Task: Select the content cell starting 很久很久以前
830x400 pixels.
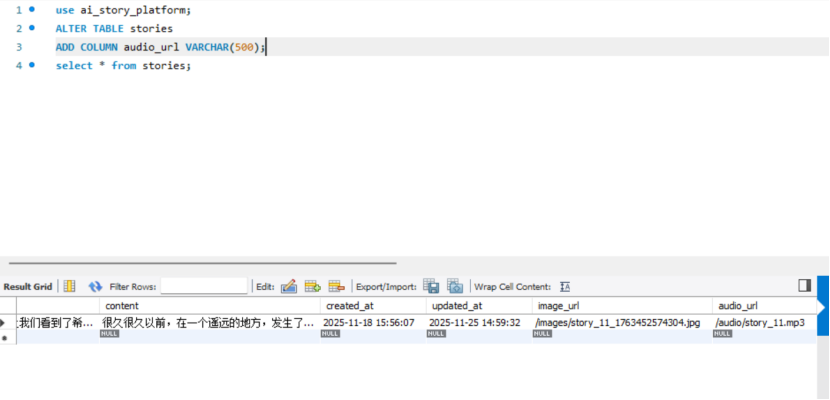Action: pyautogui.click(x=210, y=323)
